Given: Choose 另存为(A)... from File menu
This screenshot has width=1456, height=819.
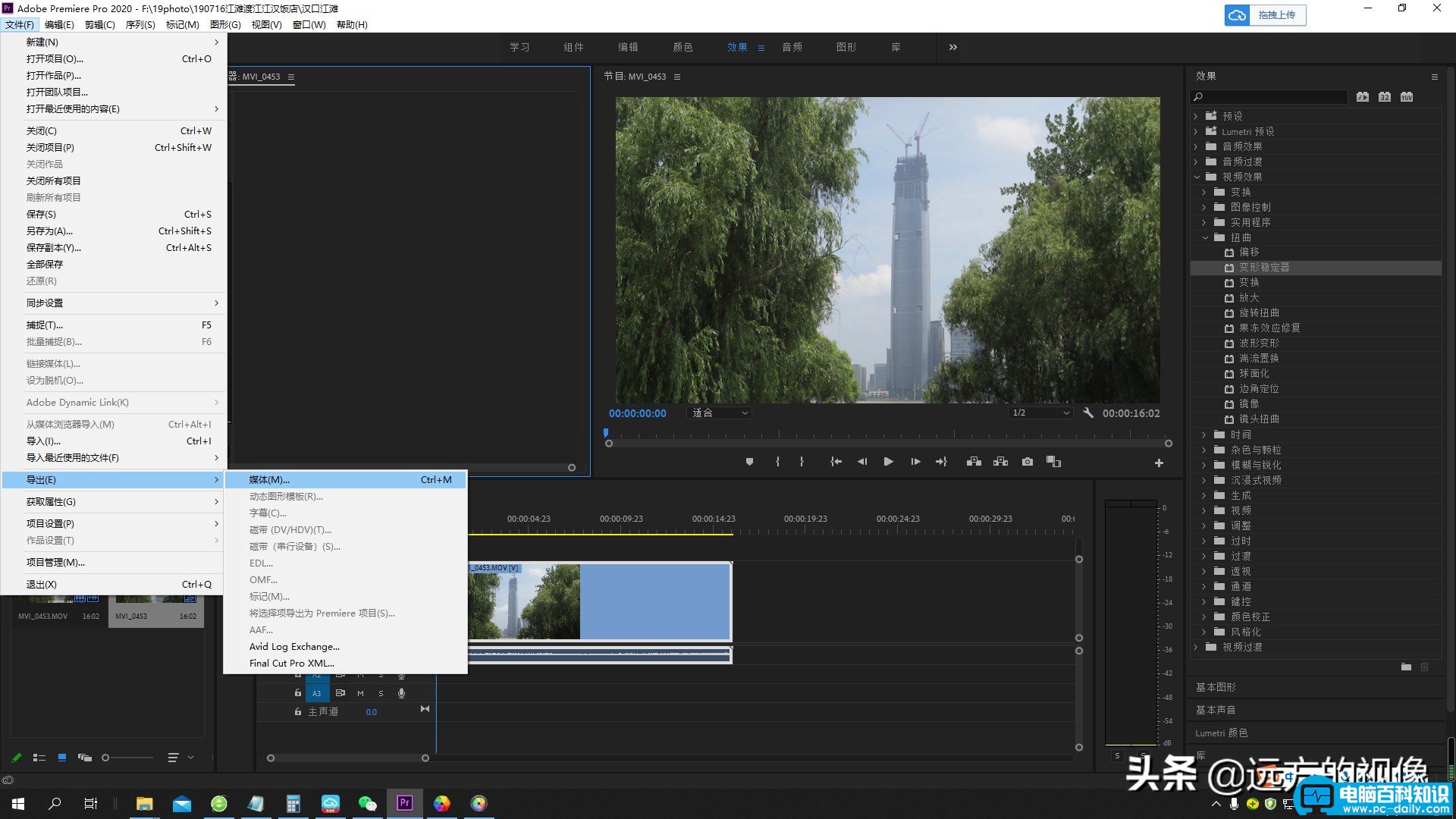Looking at the screenshot, I should [114, 231].
